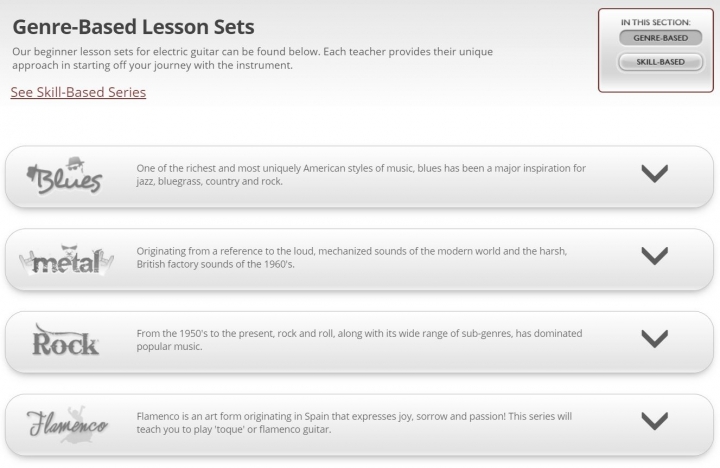The height and width of the screenshot is (468, 720).
Task: Switch to the SKILL-BASED section
Action: pyautogui.click(x=660, y=62)
